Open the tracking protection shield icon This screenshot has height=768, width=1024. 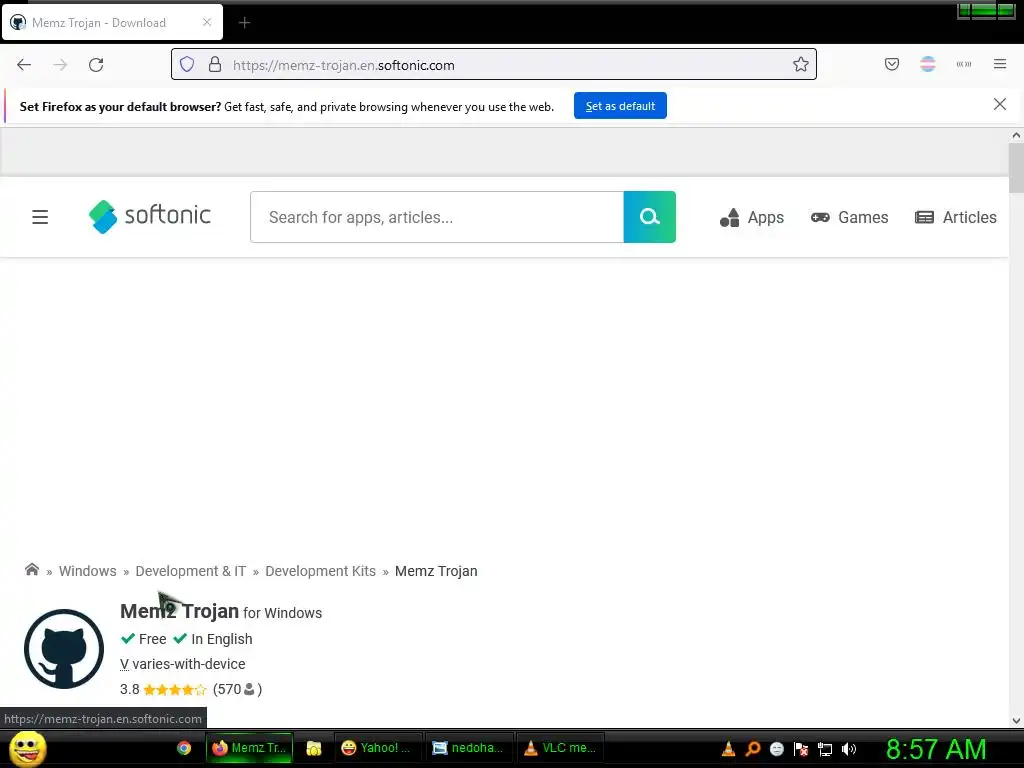pos(187,65)
